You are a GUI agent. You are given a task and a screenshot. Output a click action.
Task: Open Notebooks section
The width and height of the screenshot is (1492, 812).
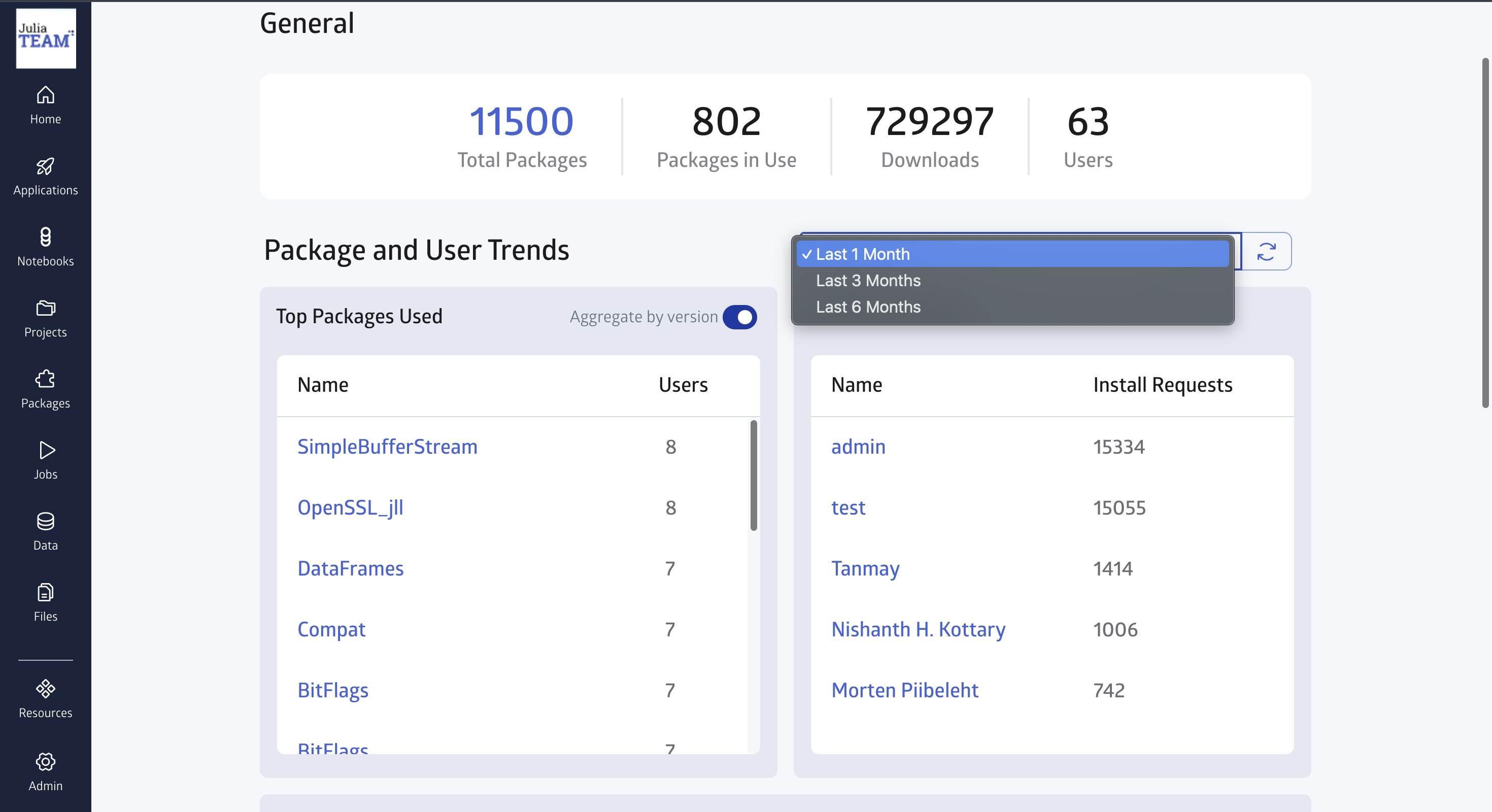[45, 247]
